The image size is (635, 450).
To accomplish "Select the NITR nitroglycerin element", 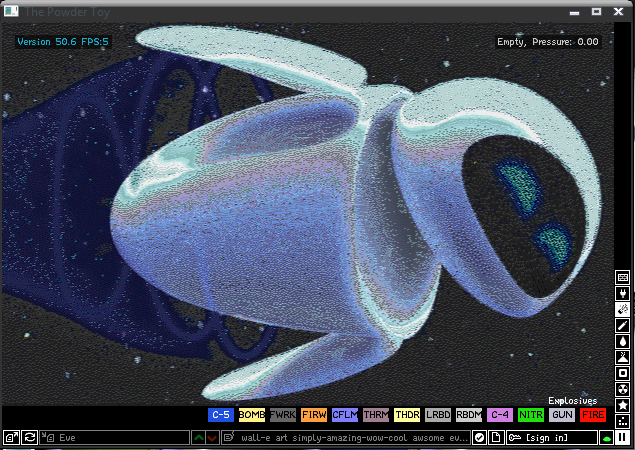I will click(x=531, y=415).
